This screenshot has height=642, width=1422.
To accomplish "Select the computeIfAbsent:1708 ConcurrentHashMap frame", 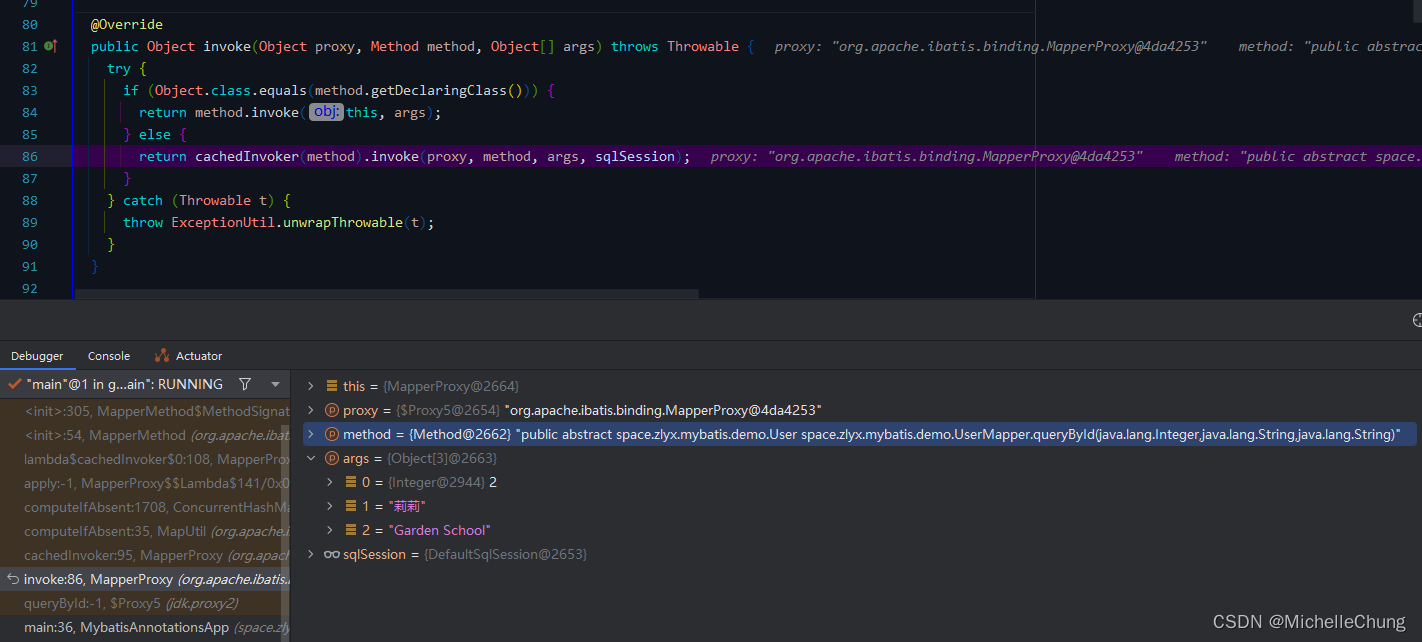I will click(145, 507).
